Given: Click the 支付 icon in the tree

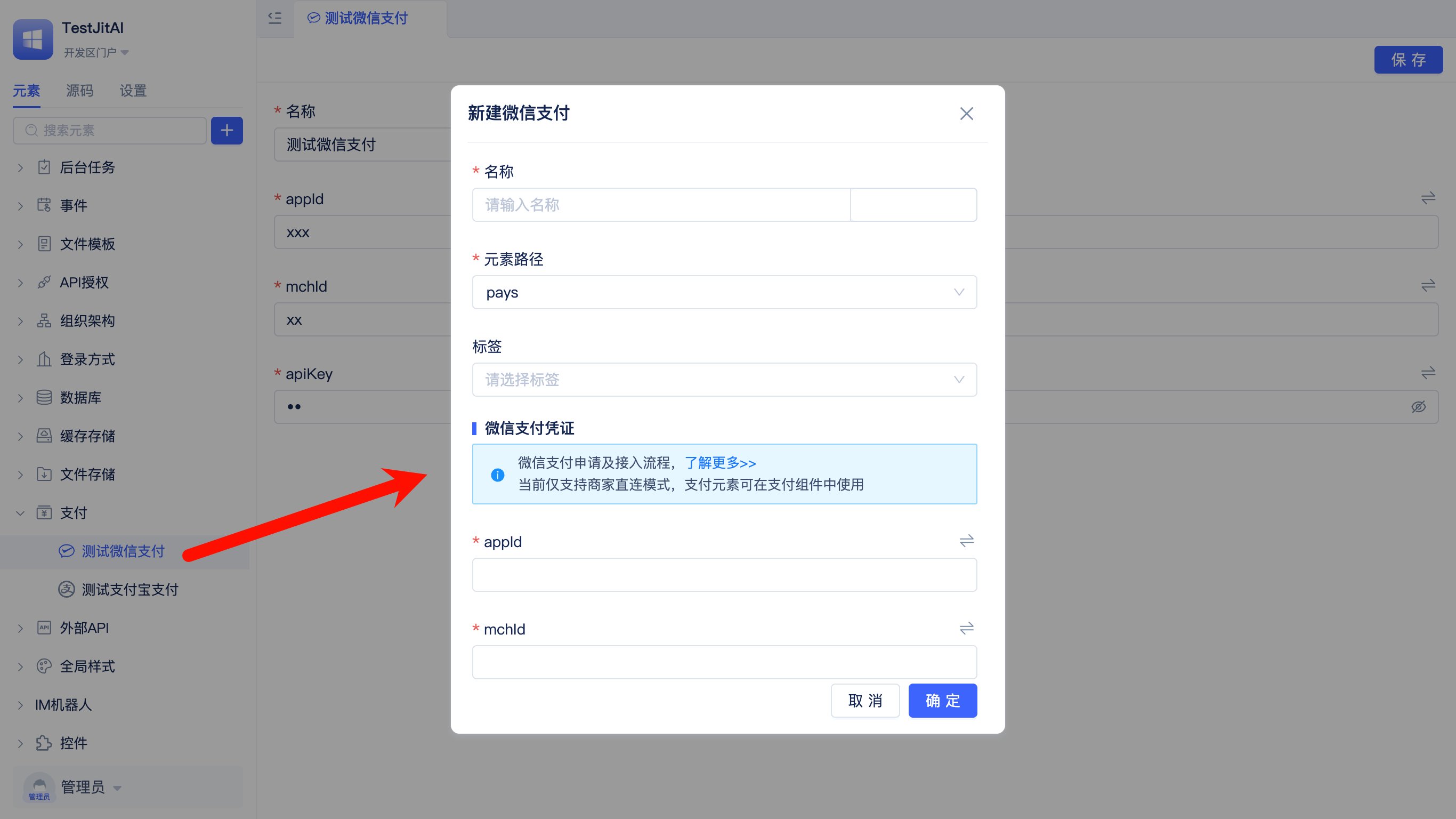Looking at the screenshot, I should [x=44, y=512].
